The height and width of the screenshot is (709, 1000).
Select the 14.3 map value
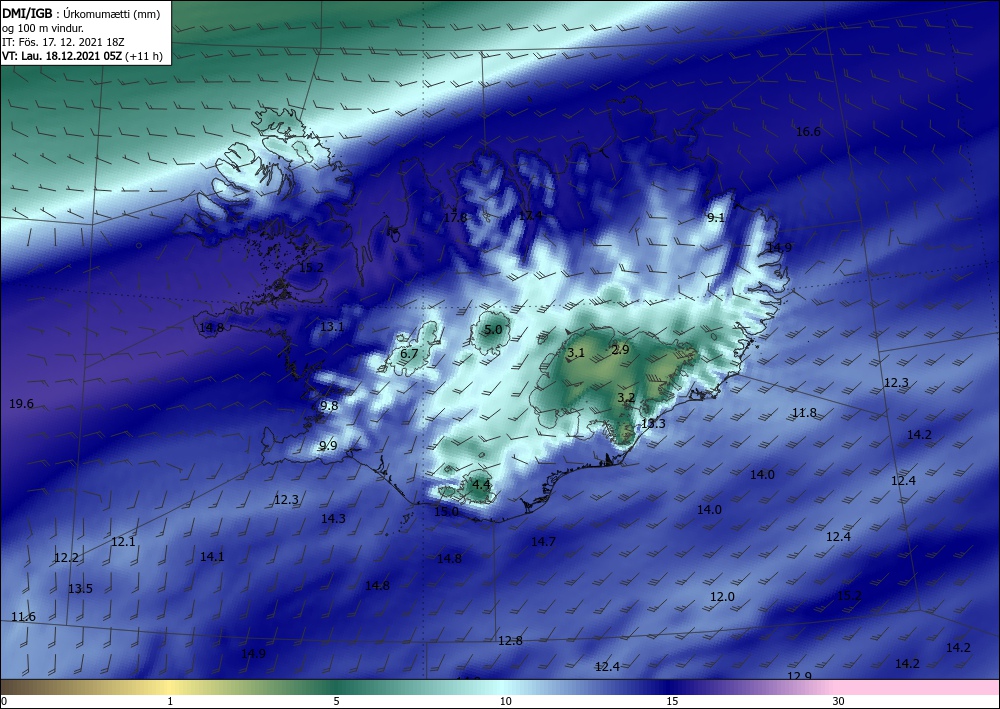coord(333,519)
